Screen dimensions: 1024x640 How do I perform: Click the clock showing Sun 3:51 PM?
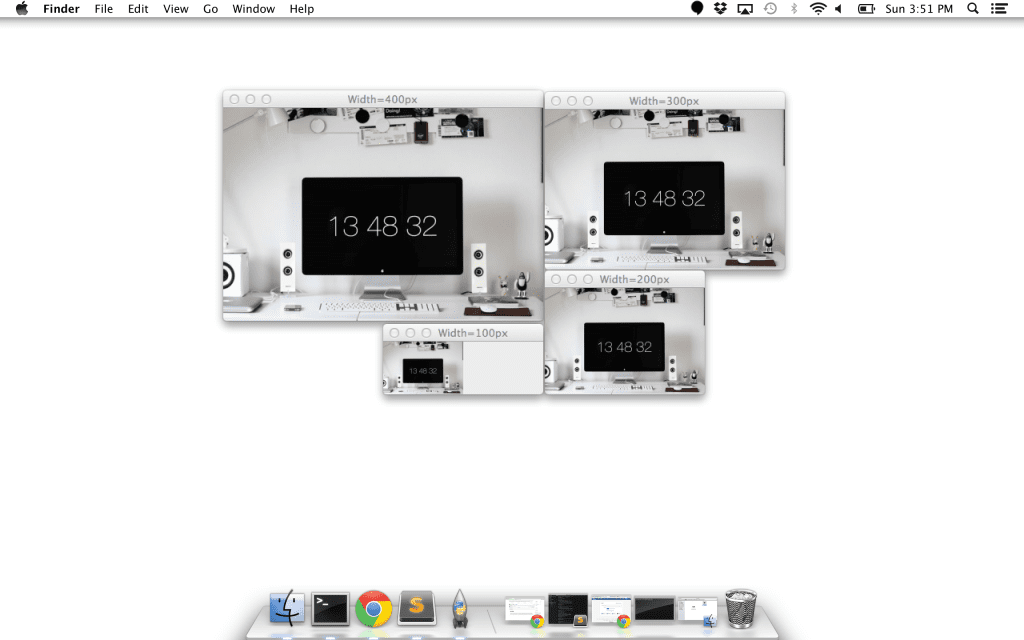pos(919,9)
